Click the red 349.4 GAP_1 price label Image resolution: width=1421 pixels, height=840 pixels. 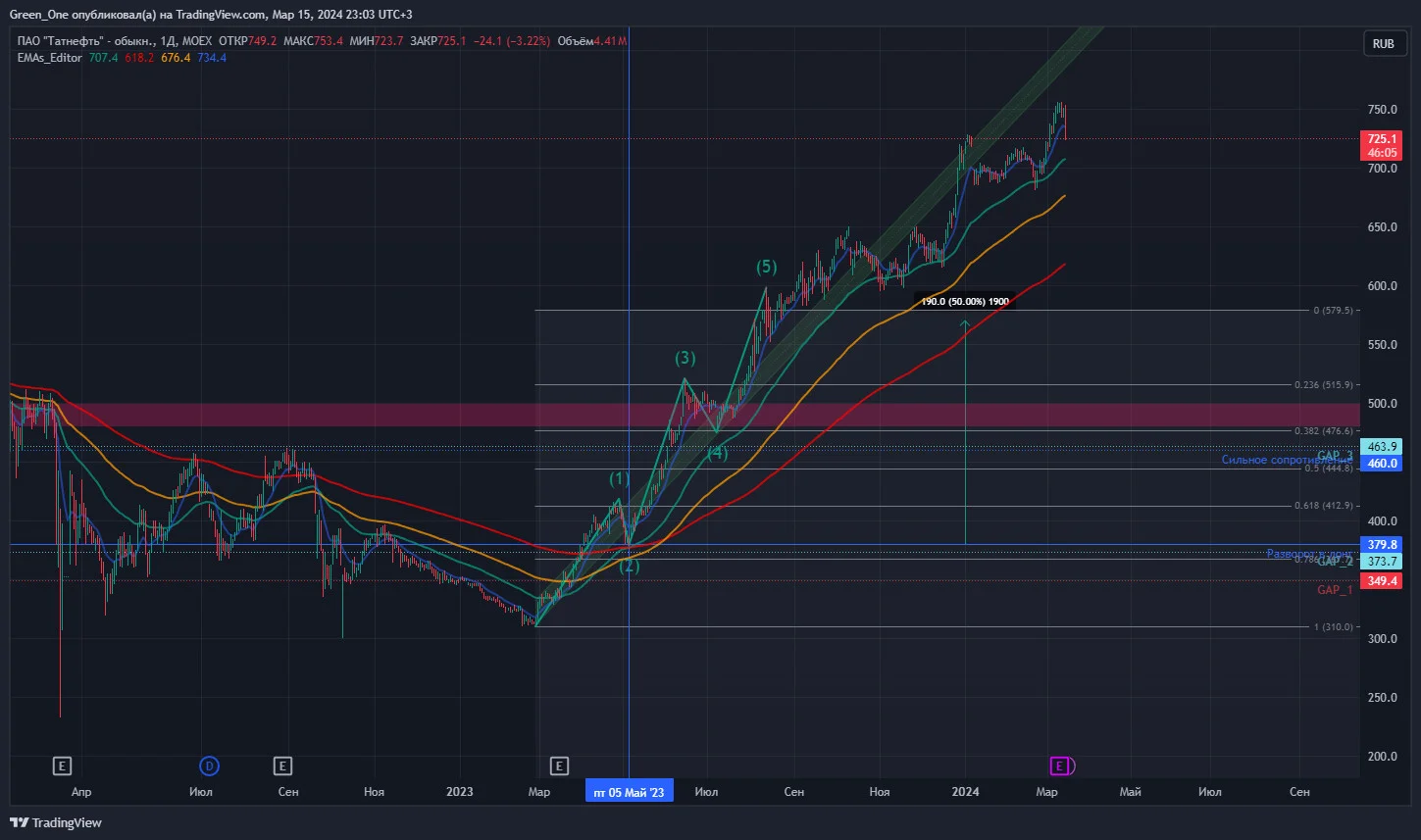[x=1383, y=581]
